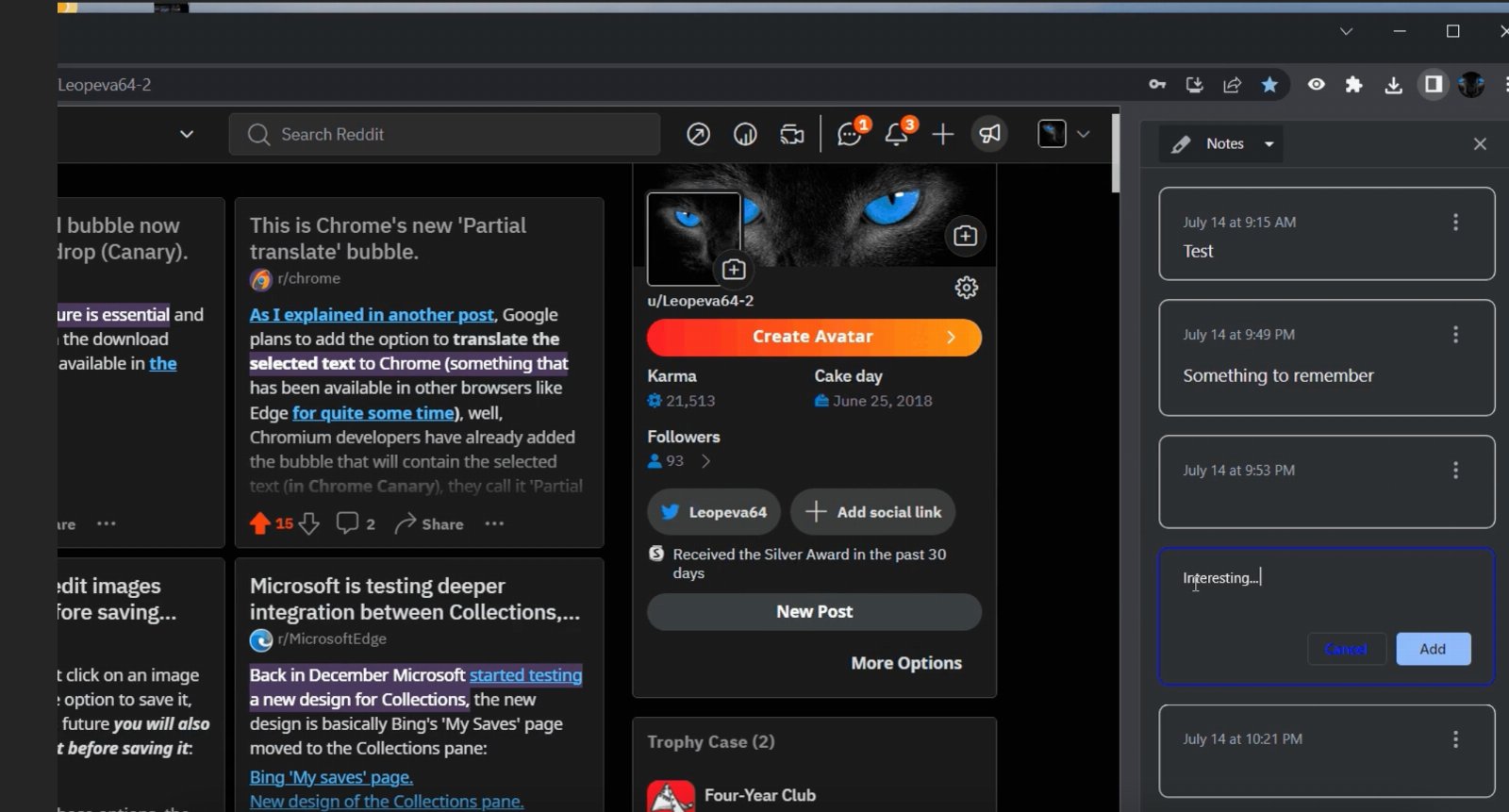Open Reddit Talk live icon

[792, 135]
